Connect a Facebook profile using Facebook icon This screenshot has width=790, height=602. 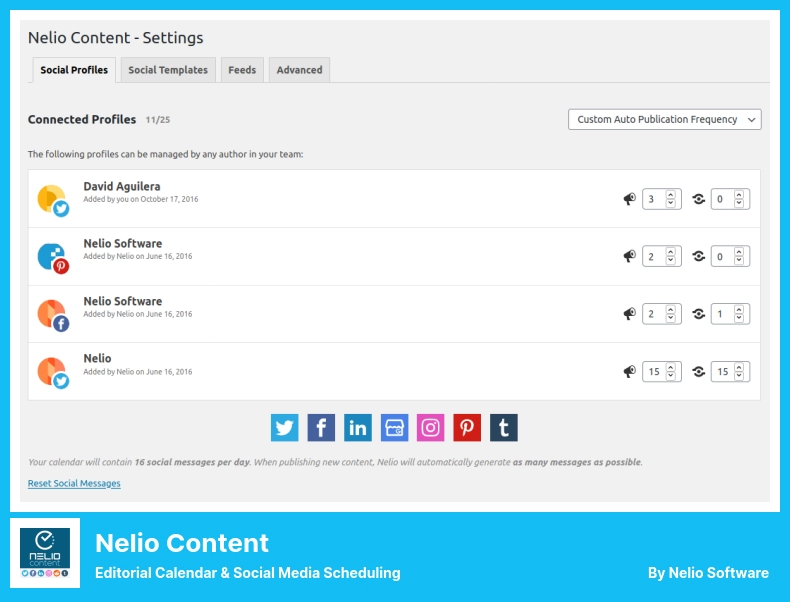321,428
